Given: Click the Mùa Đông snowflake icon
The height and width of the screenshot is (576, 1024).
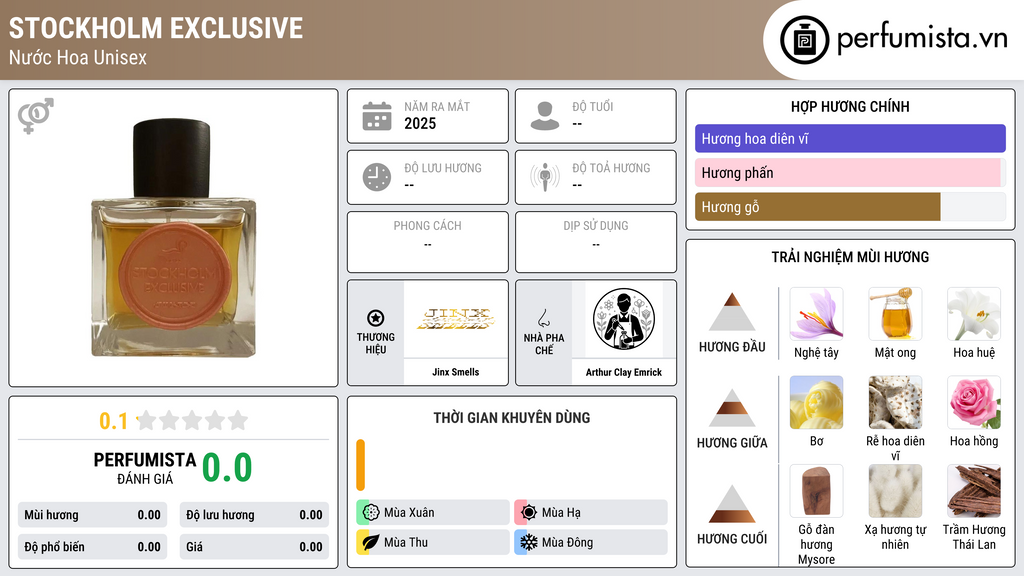Looking at the screenshot, I should pyautogui.click(x=529, y=542).
